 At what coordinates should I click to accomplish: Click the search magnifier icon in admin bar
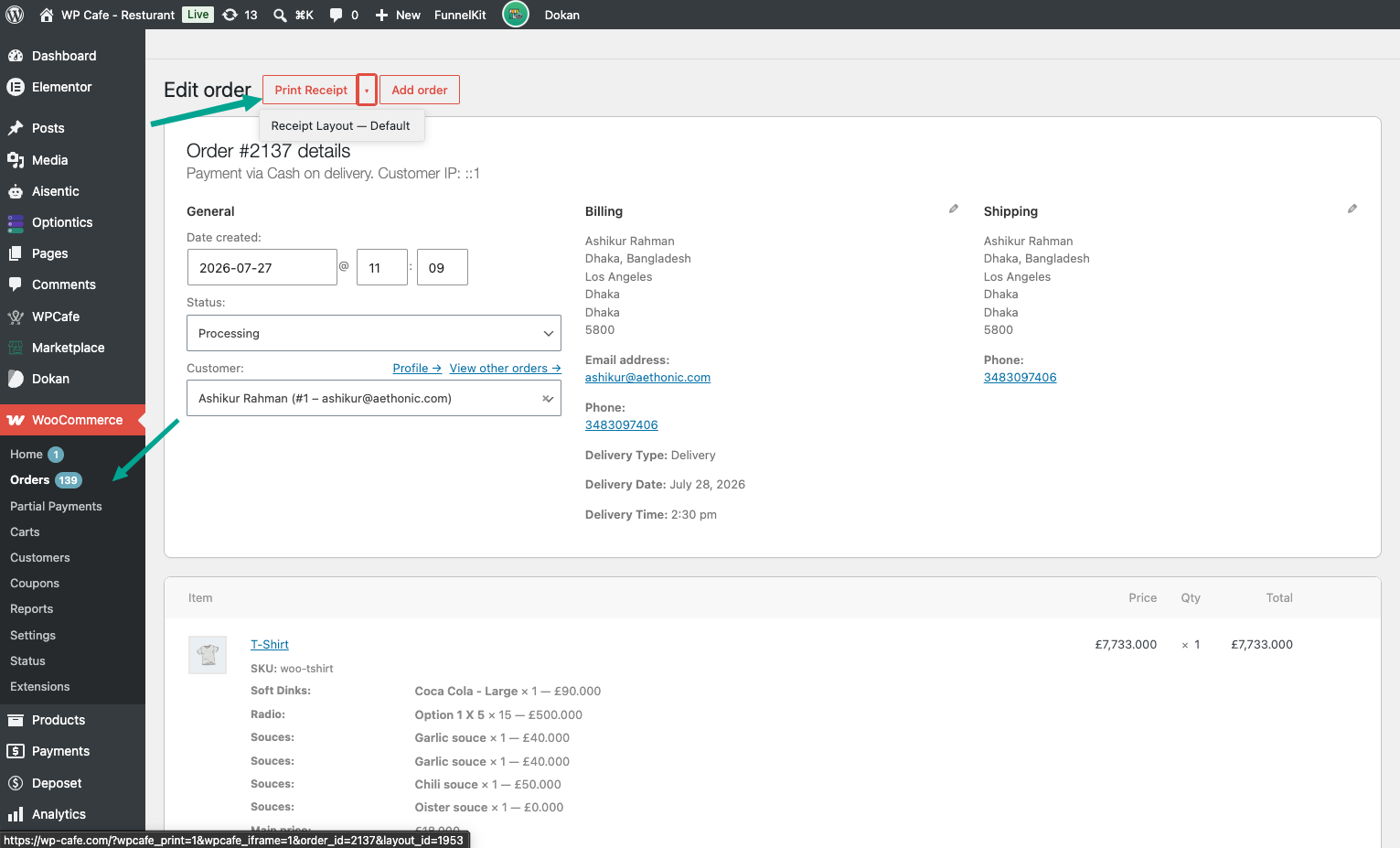click(x=280, y=15)
